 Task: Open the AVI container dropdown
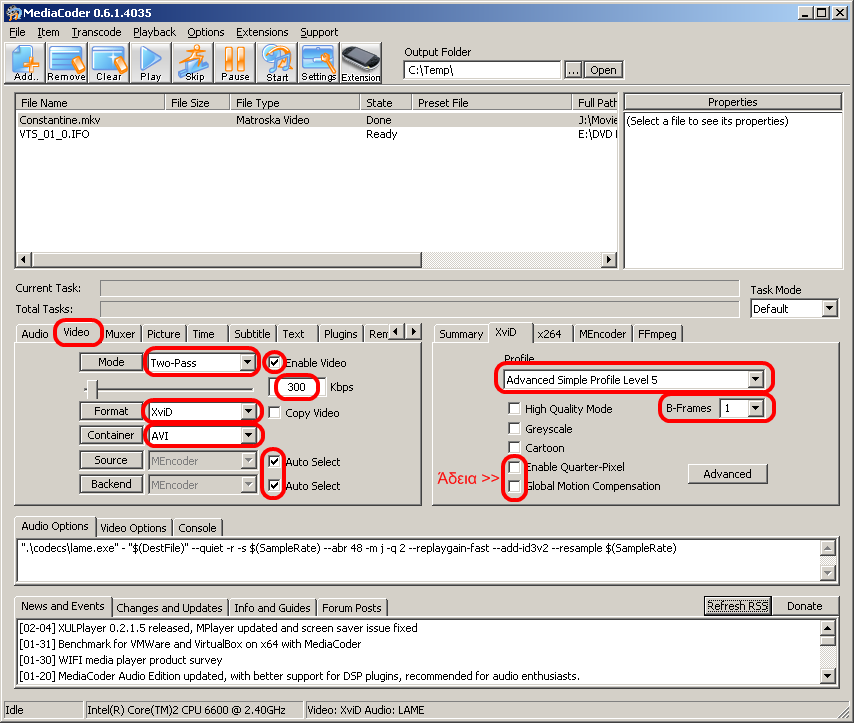248,435
